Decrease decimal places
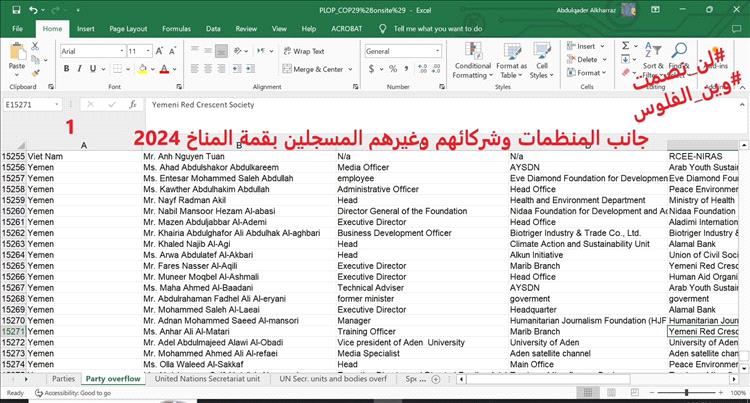The image size is (750, 403). pyautogui.click(x=436, y=69)
